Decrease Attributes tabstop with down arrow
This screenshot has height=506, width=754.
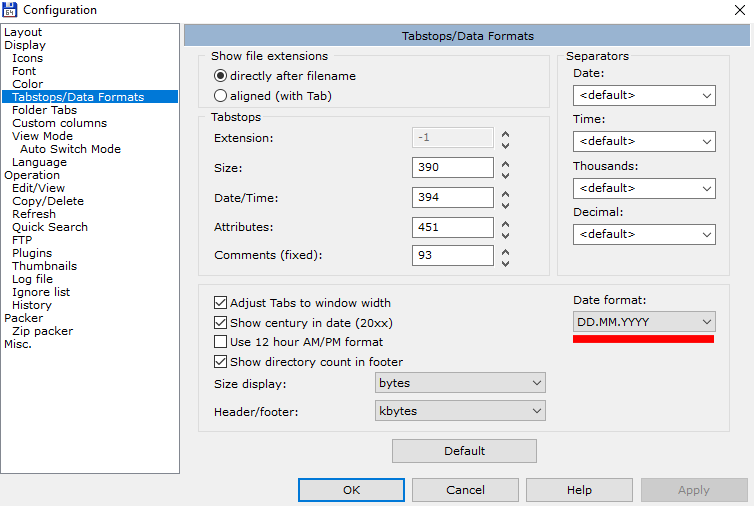tap(505, 235)
